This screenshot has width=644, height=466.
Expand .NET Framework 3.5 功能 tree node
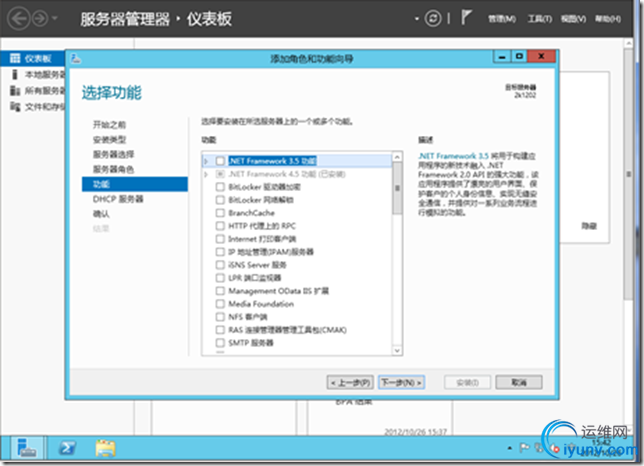point(207,161)
